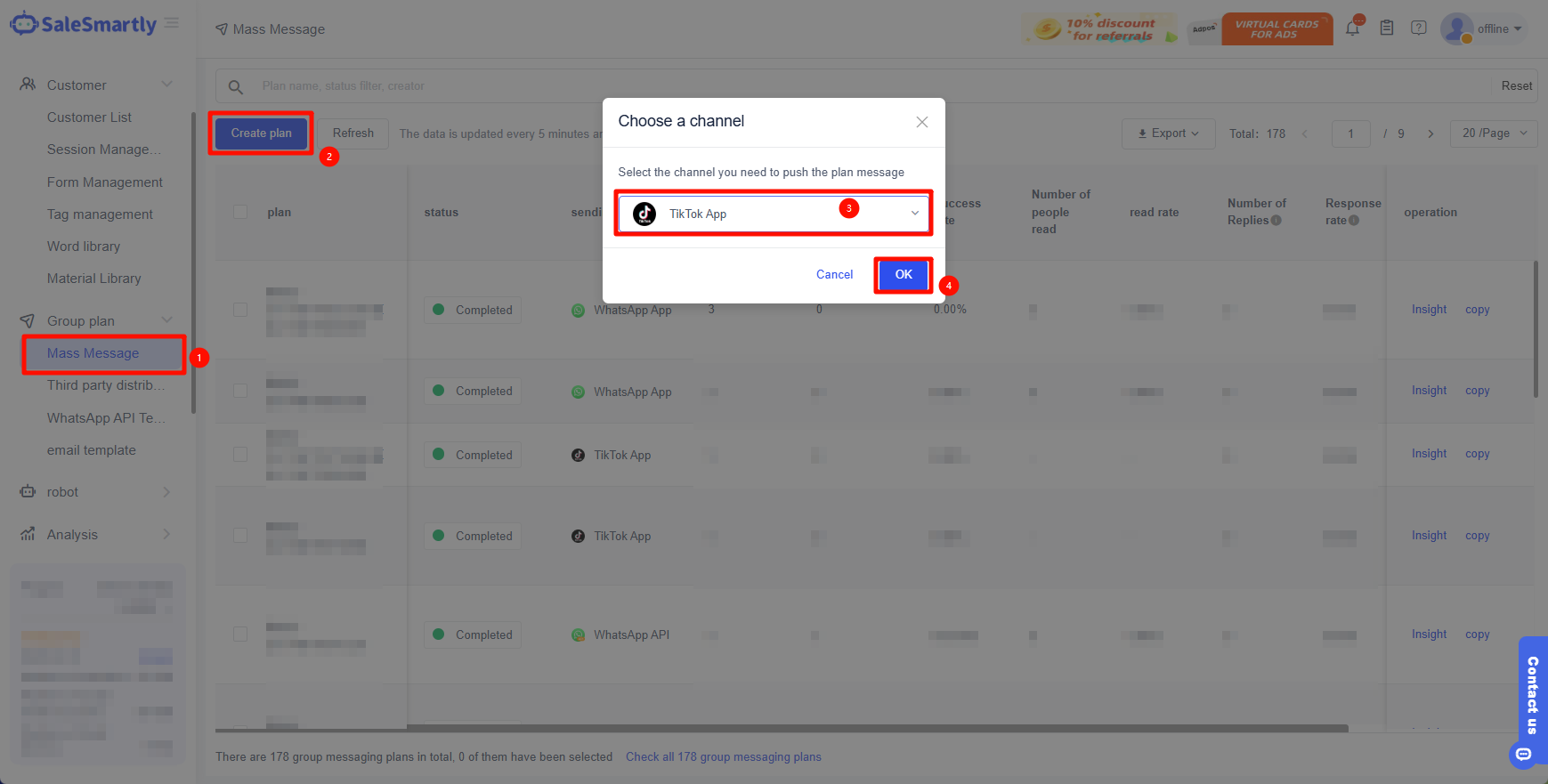Collapse the Customer menu section
This screenshot has width=1548, height=784.
166,85
